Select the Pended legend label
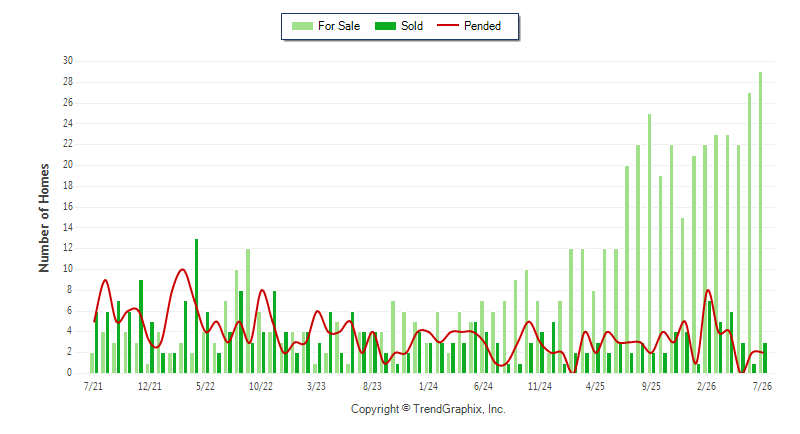Image resolution: width=800 pixels, height=434 pixels. coord(482,26)
